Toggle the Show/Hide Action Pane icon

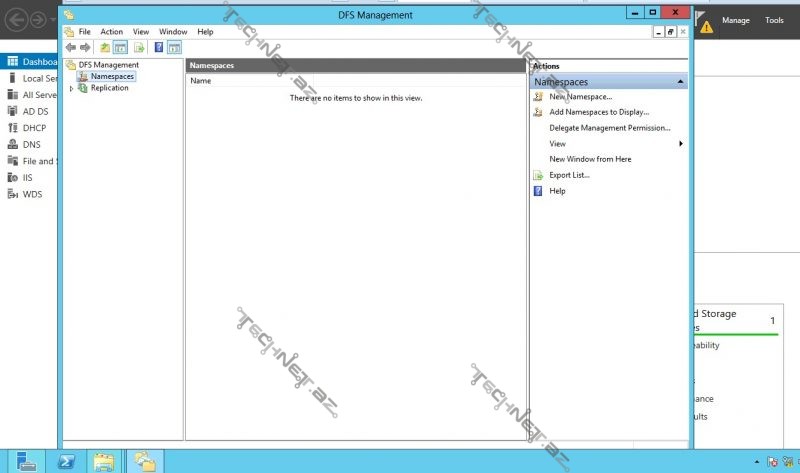point(174,47)
